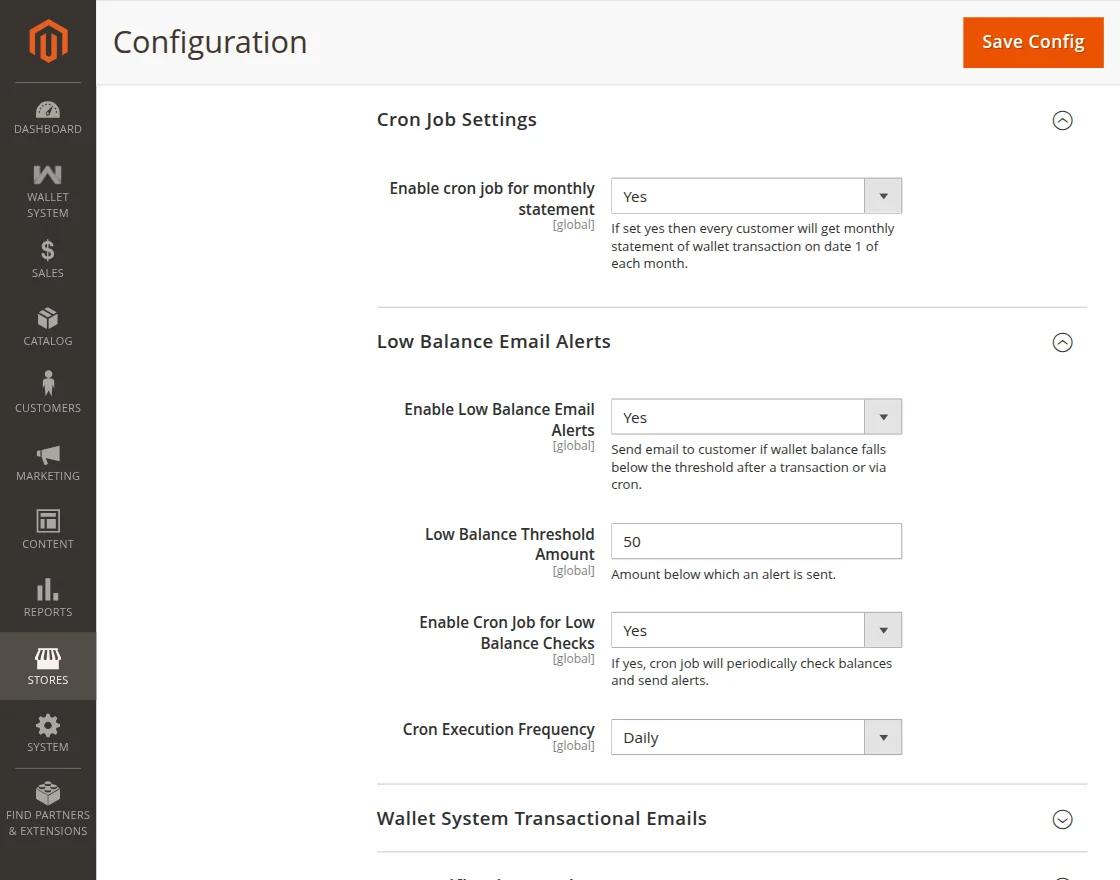Click the Cron Job Settings heading

(456, 119)
